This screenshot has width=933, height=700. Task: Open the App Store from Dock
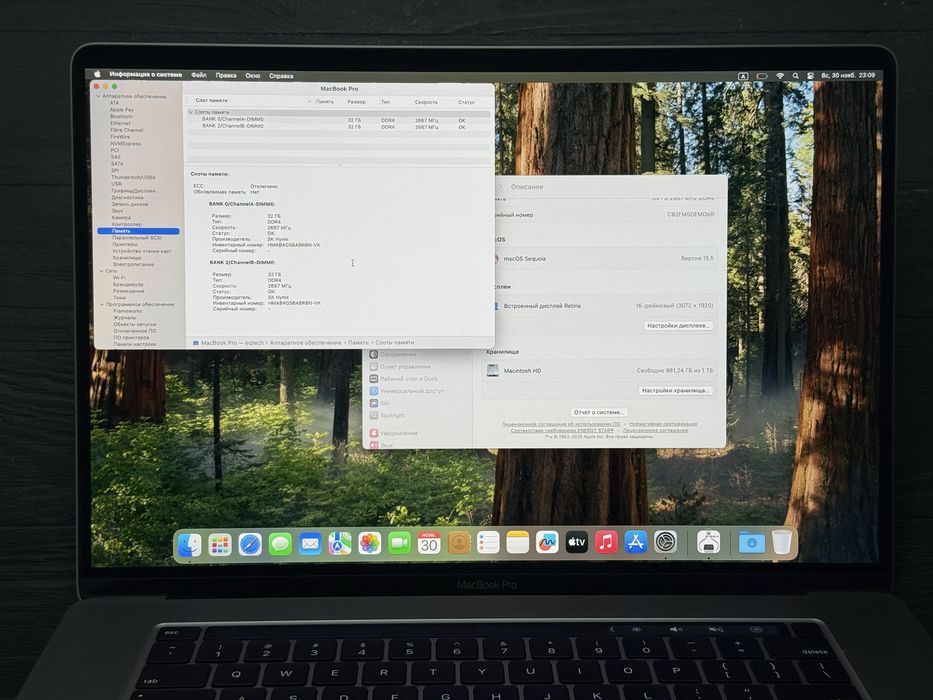point(635,542)
